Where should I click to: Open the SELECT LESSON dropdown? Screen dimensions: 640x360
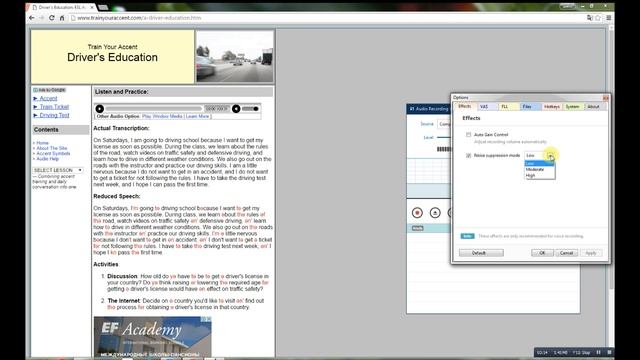pos(58,170)
